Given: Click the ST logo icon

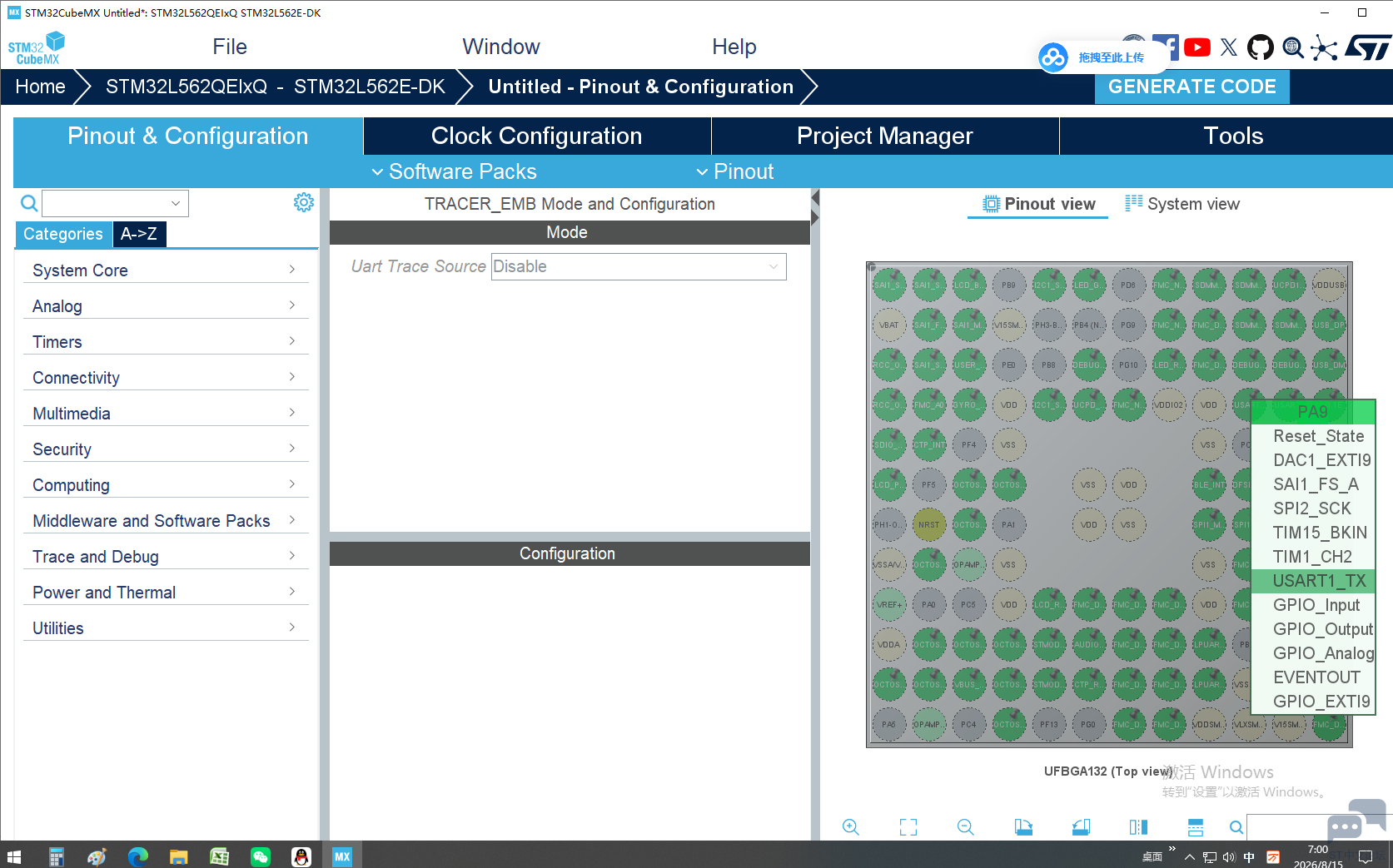Looking at the screenshot, I should pyautogui.click(x=1369, y=47).
